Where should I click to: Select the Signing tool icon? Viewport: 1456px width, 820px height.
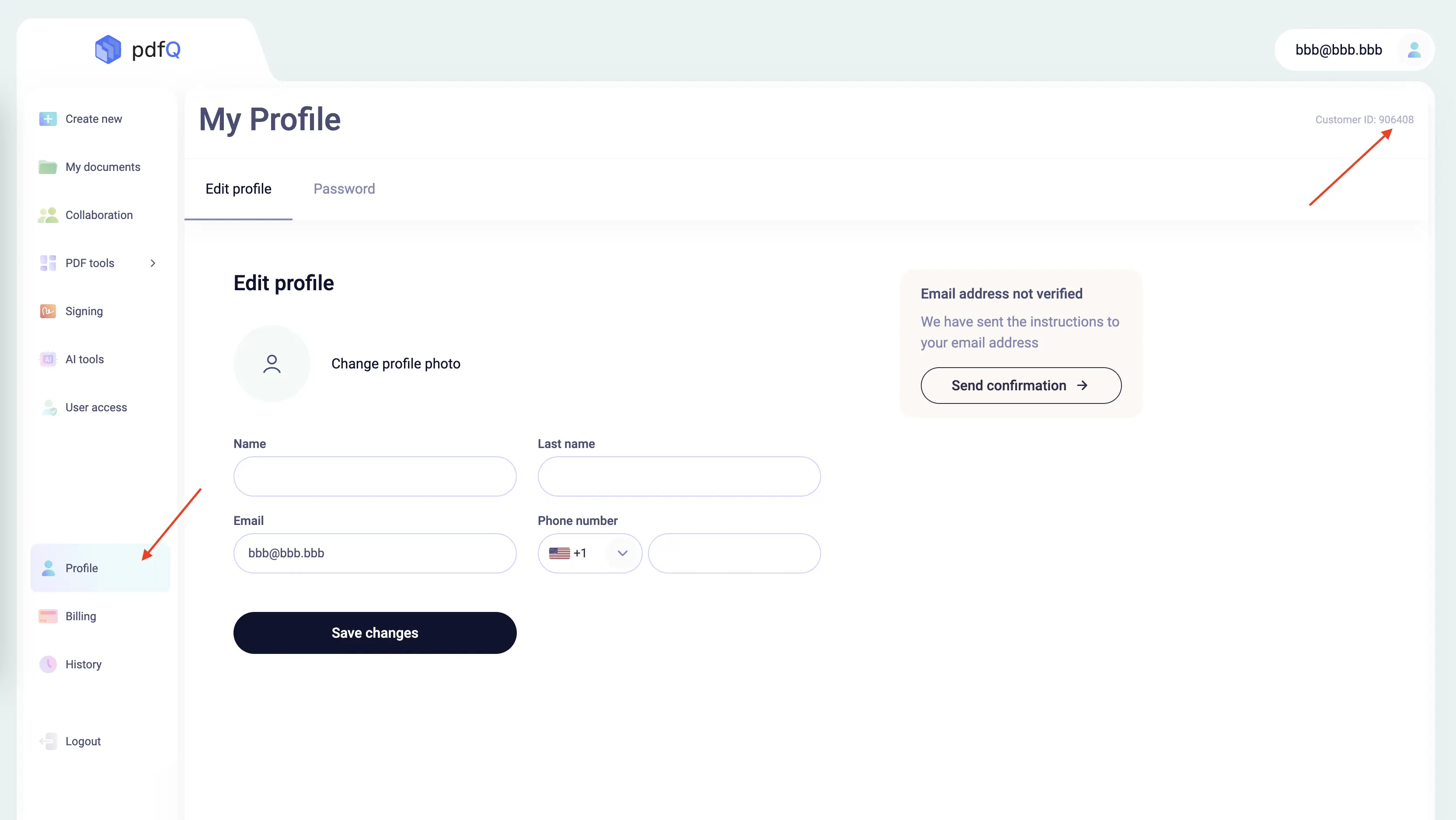pos(48,311)
